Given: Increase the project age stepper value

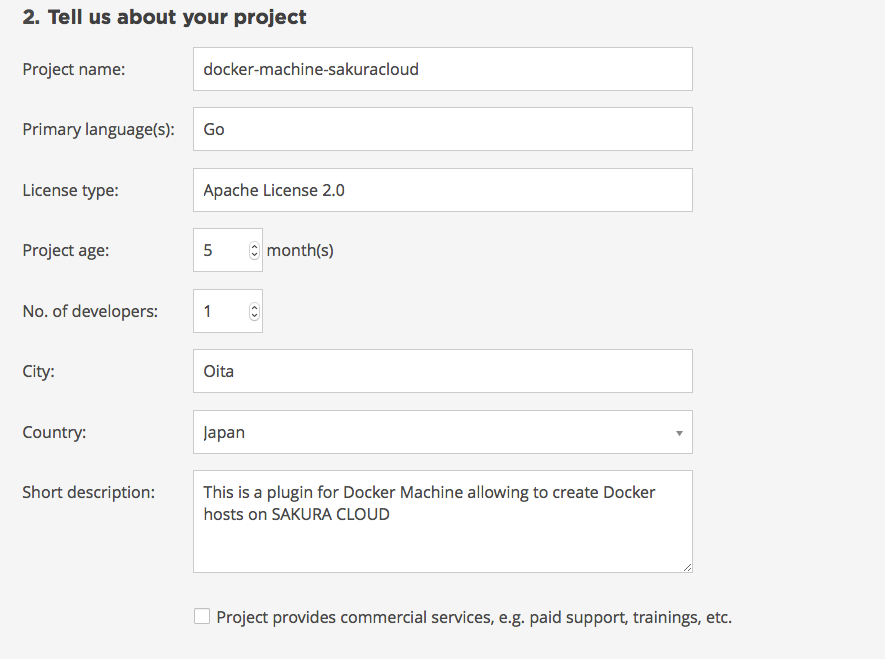Looking at the screenshot, I should click(x=254, y=246).
